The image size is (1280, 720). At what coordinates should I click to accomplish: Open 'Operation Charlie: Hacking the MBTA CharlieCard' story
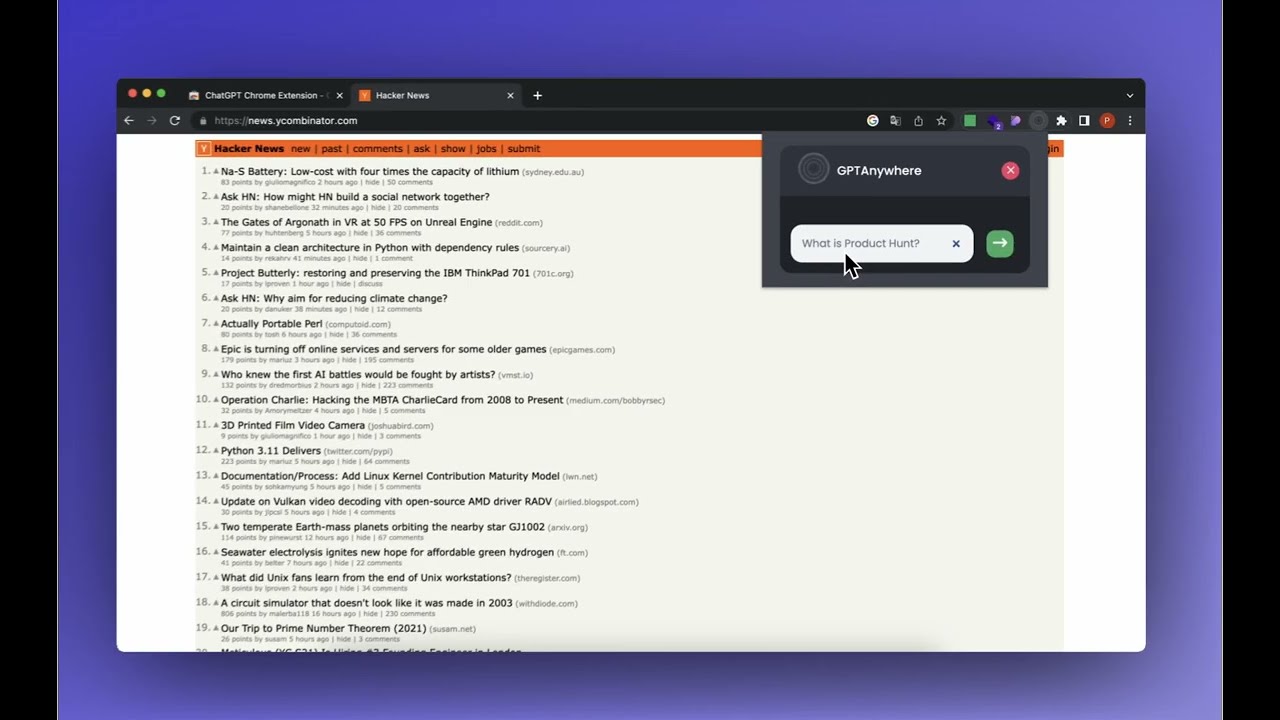tap(392, 400)
